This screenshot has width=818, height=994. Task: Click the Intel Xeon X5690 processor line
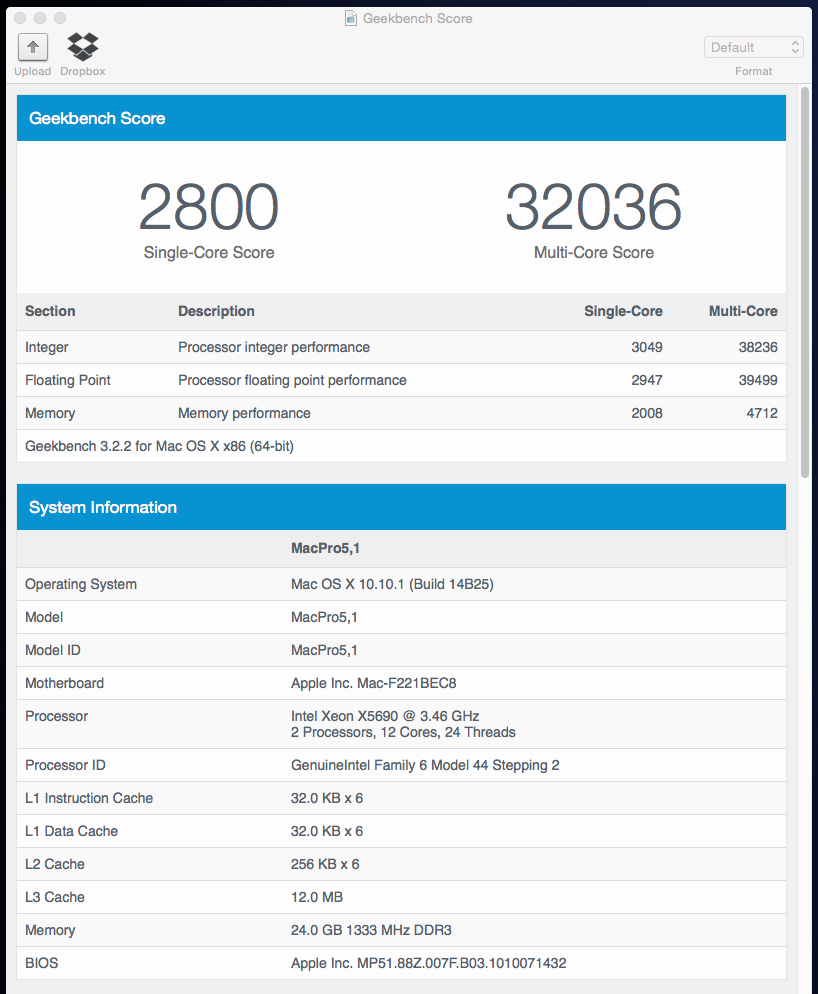tap(385, 716)
